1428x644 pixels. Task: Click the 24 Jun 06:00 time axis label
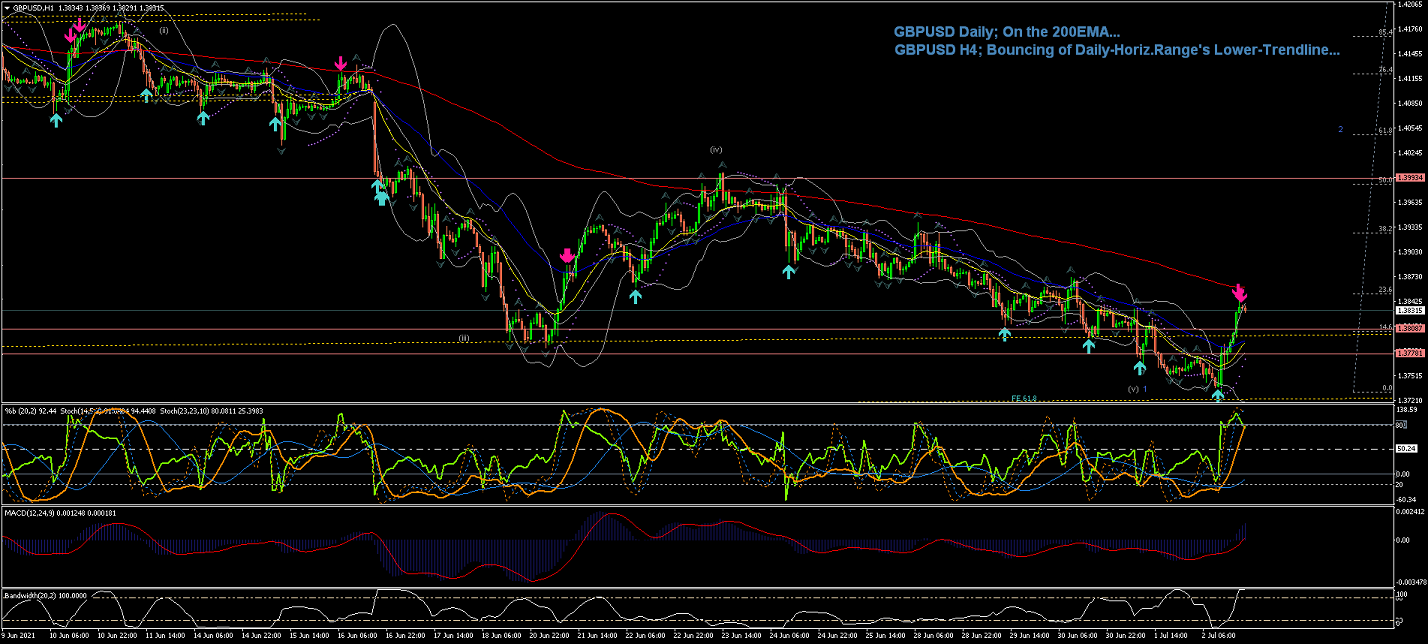point(789,634)
